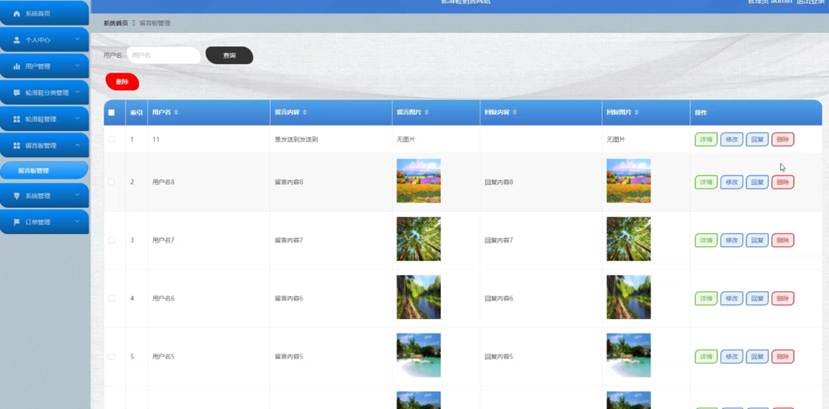Click 回复 for row 1 (user 11)
Viewport: 829px width, 409px height.
click(x=757, y=140)
